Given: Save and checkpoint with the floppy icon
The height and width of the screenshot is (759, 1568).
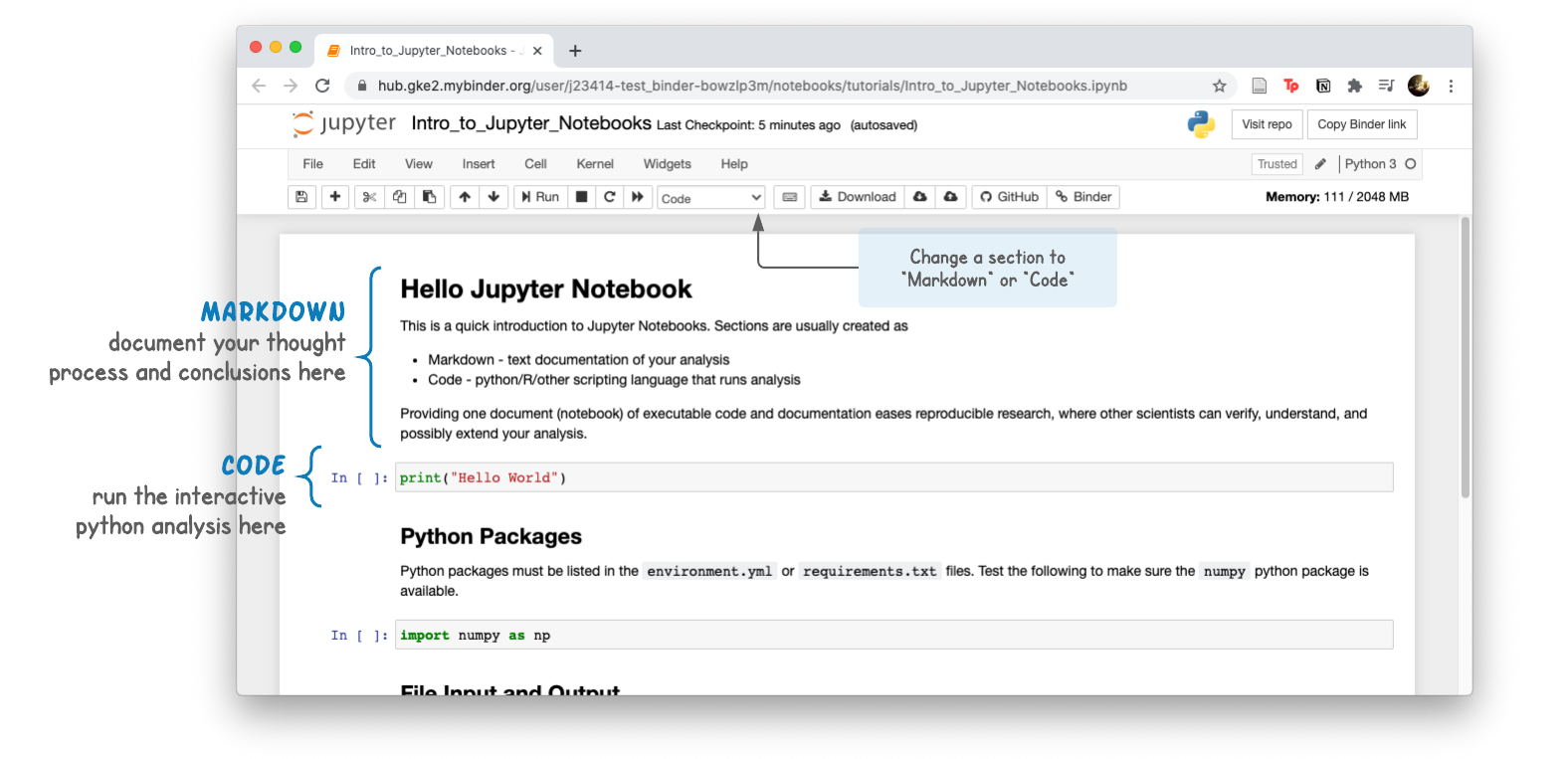Looking at the screenshot, I should tap(301, 197).
